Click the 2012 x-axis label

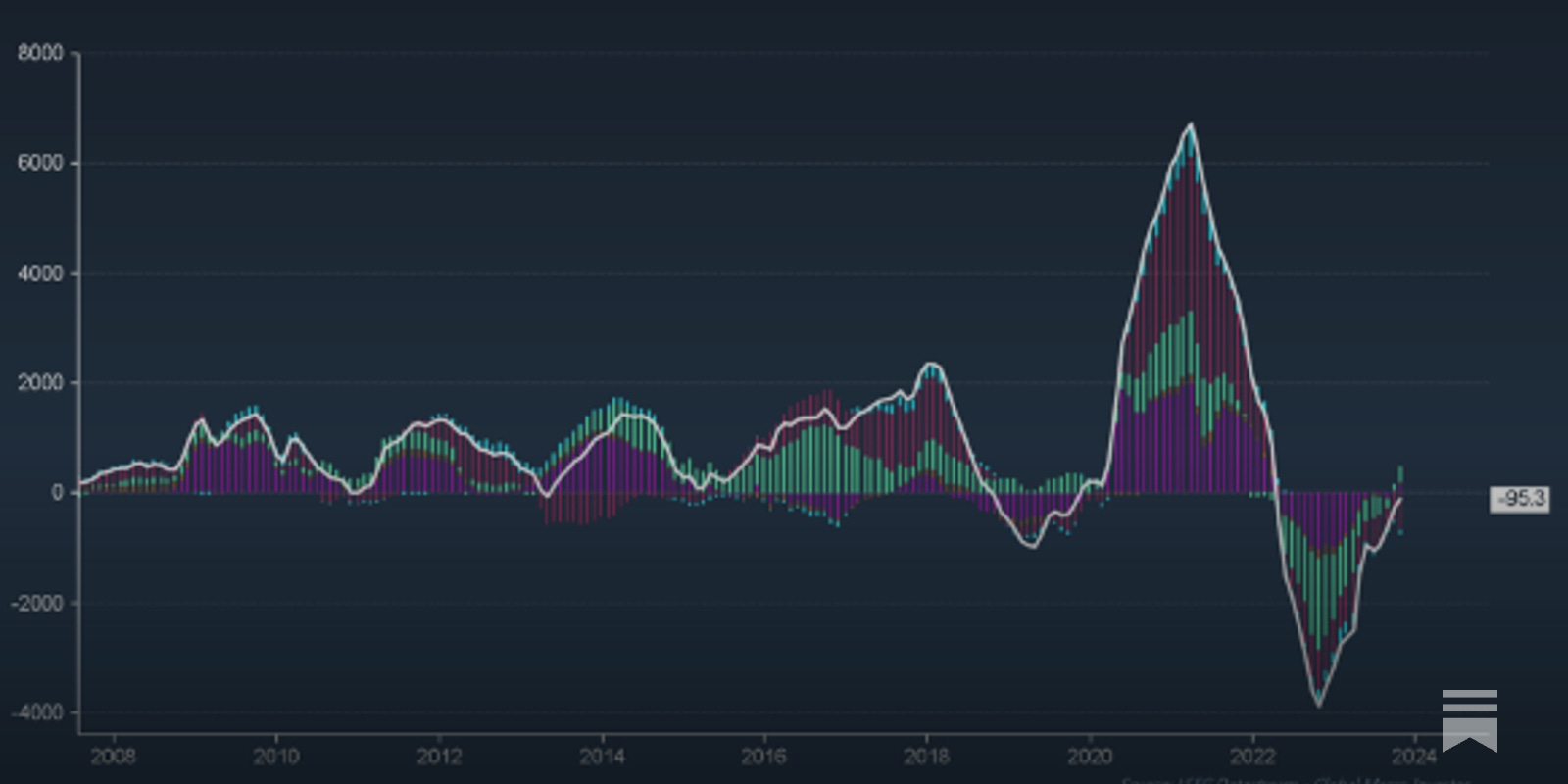point(439,757)
